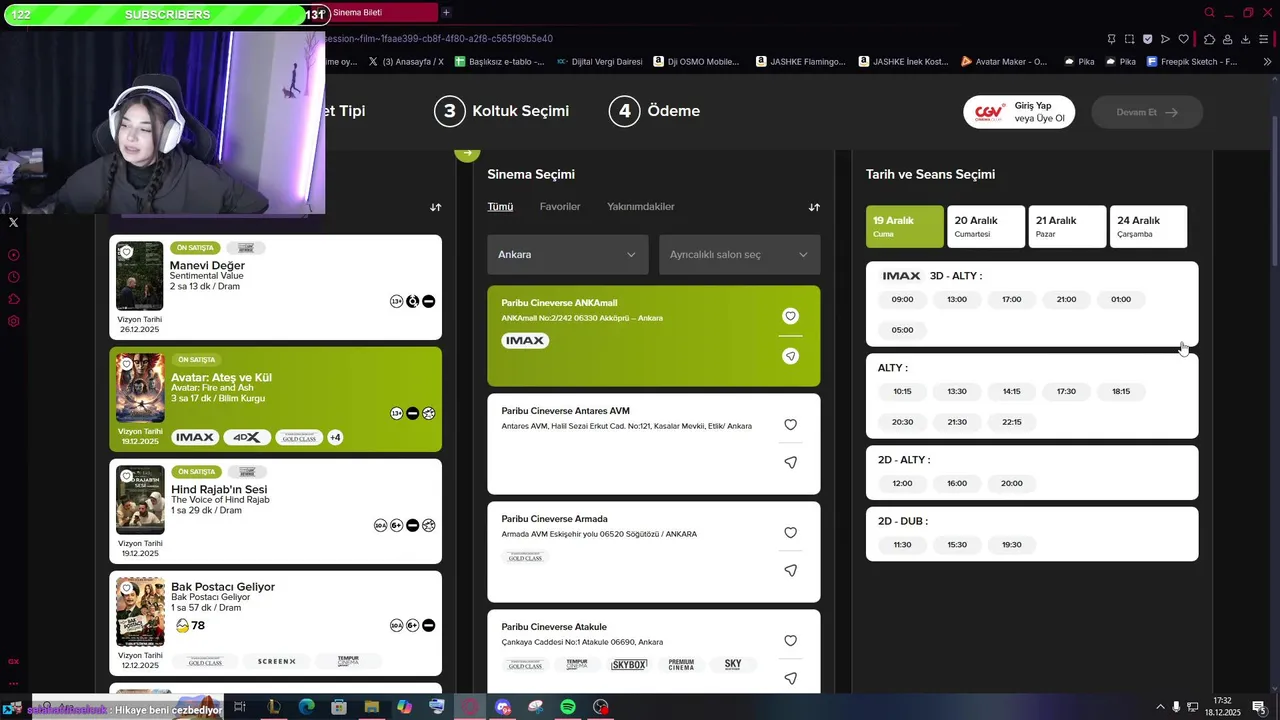1280x720 pixels.
Task: Open the X icon in the browser sidebar
Action: [13, 222]
